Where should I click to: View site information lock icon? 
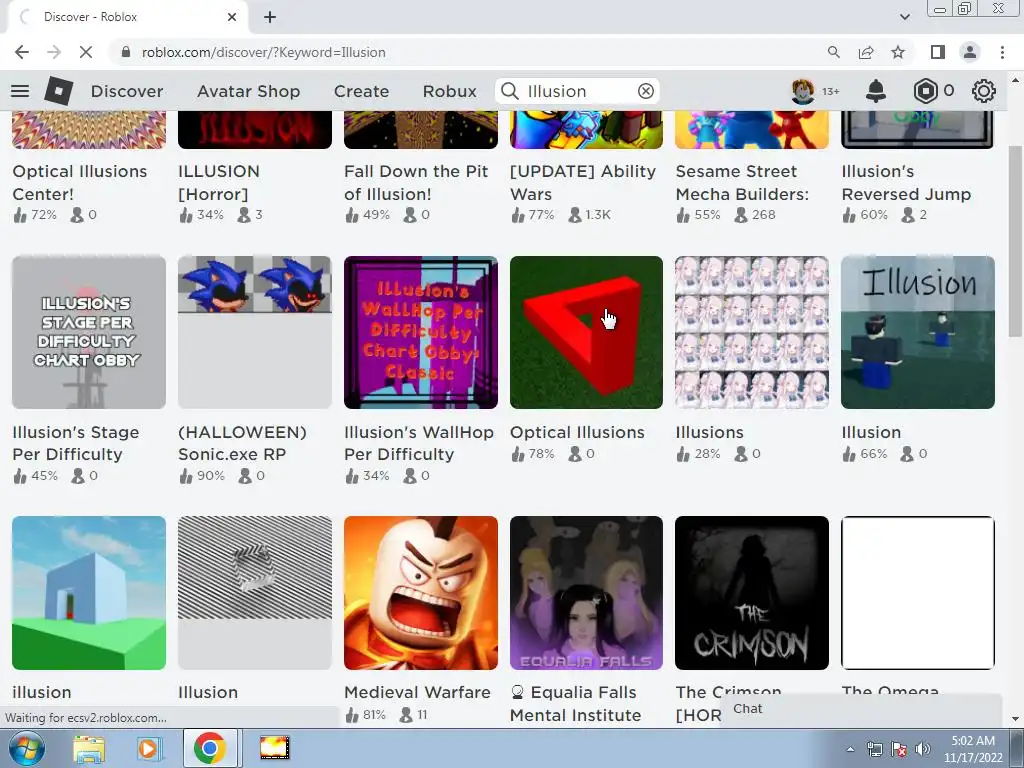click(x=126, y=52)
